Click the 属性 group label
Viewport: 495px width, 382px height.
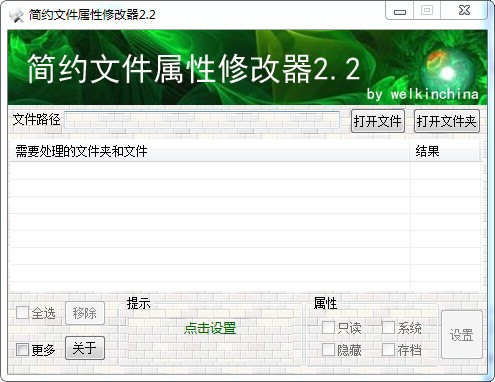pos(325,303)
